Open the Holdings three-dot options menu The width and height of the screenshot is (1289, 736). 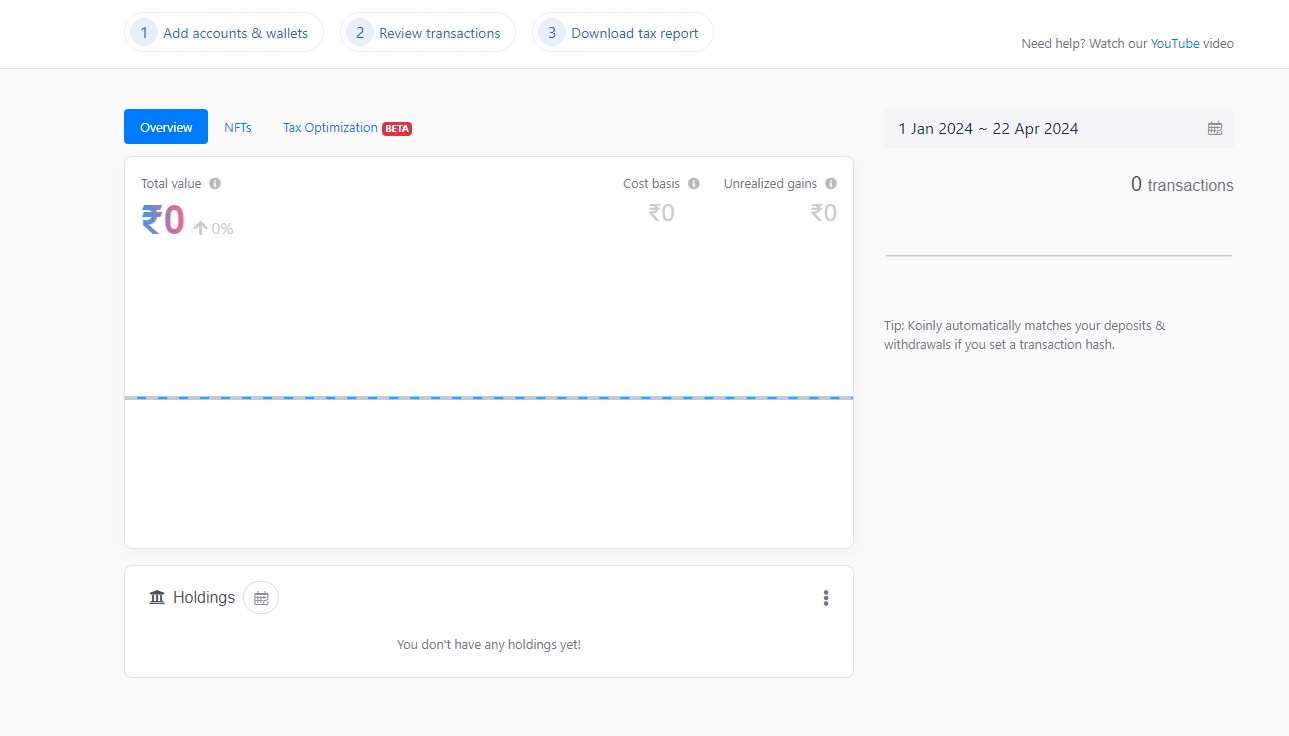[x=826, y=598]
